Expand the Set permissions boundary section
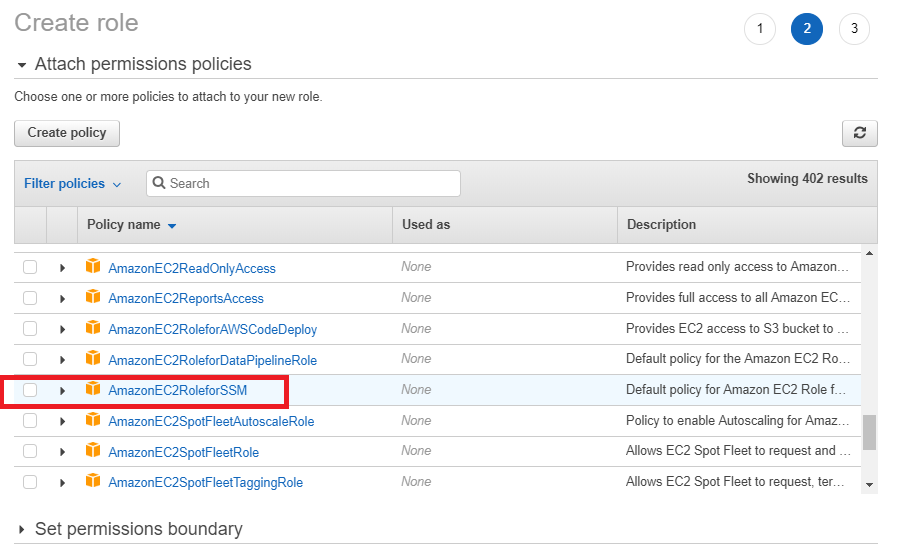This screenshot has height=551, width=898. tap(22, 529)
